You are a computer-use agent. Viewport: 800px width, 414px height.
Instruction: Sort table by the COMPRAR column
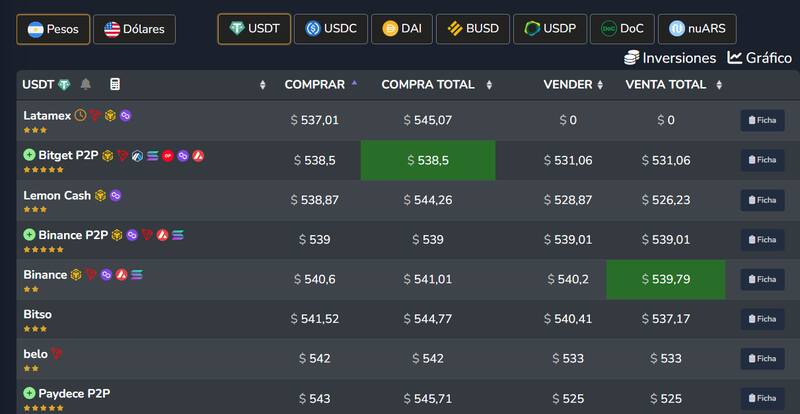tap(314, 85)
